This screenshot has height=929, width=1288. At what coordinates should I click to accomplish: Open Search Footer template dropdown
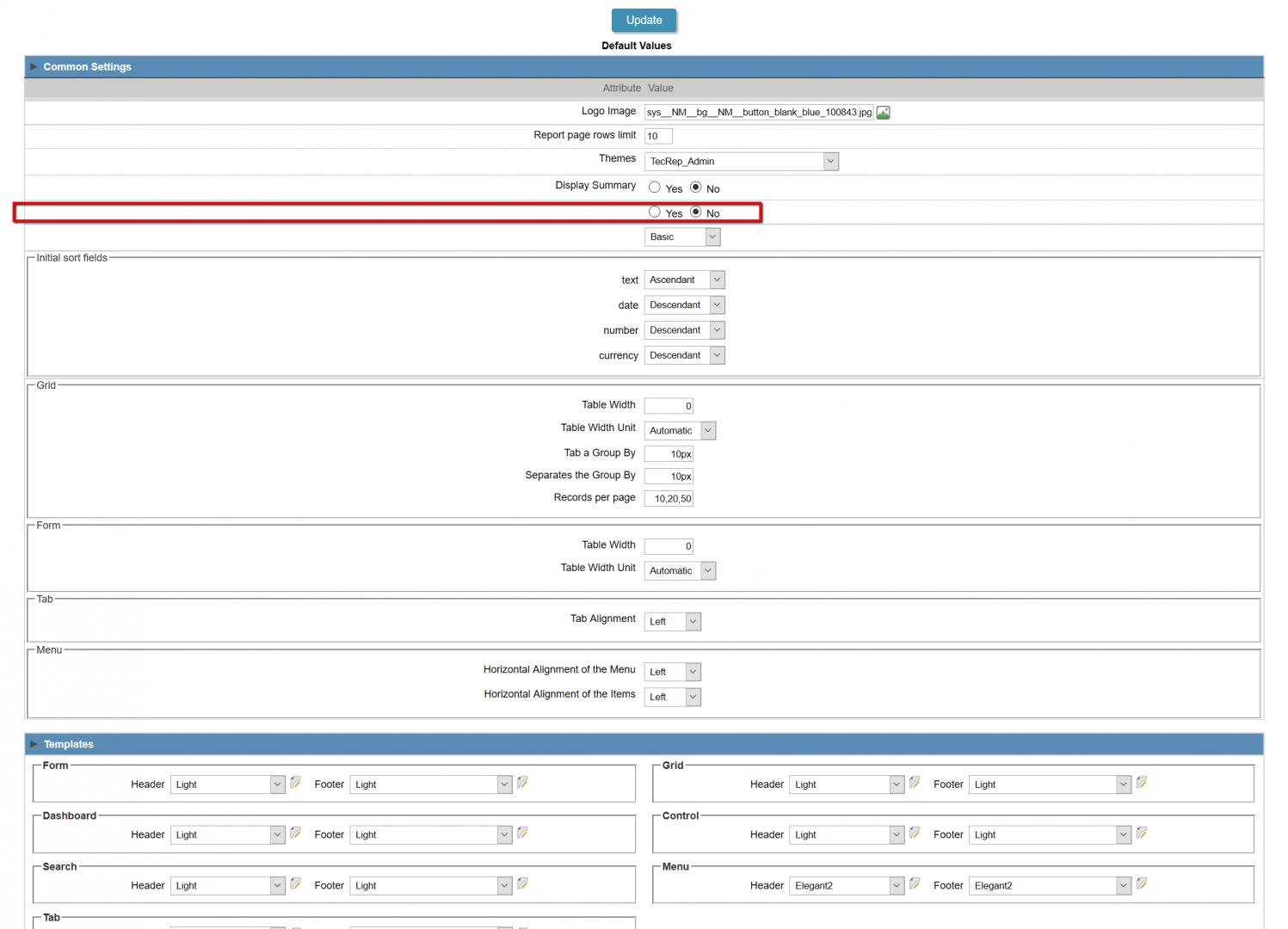431,885
